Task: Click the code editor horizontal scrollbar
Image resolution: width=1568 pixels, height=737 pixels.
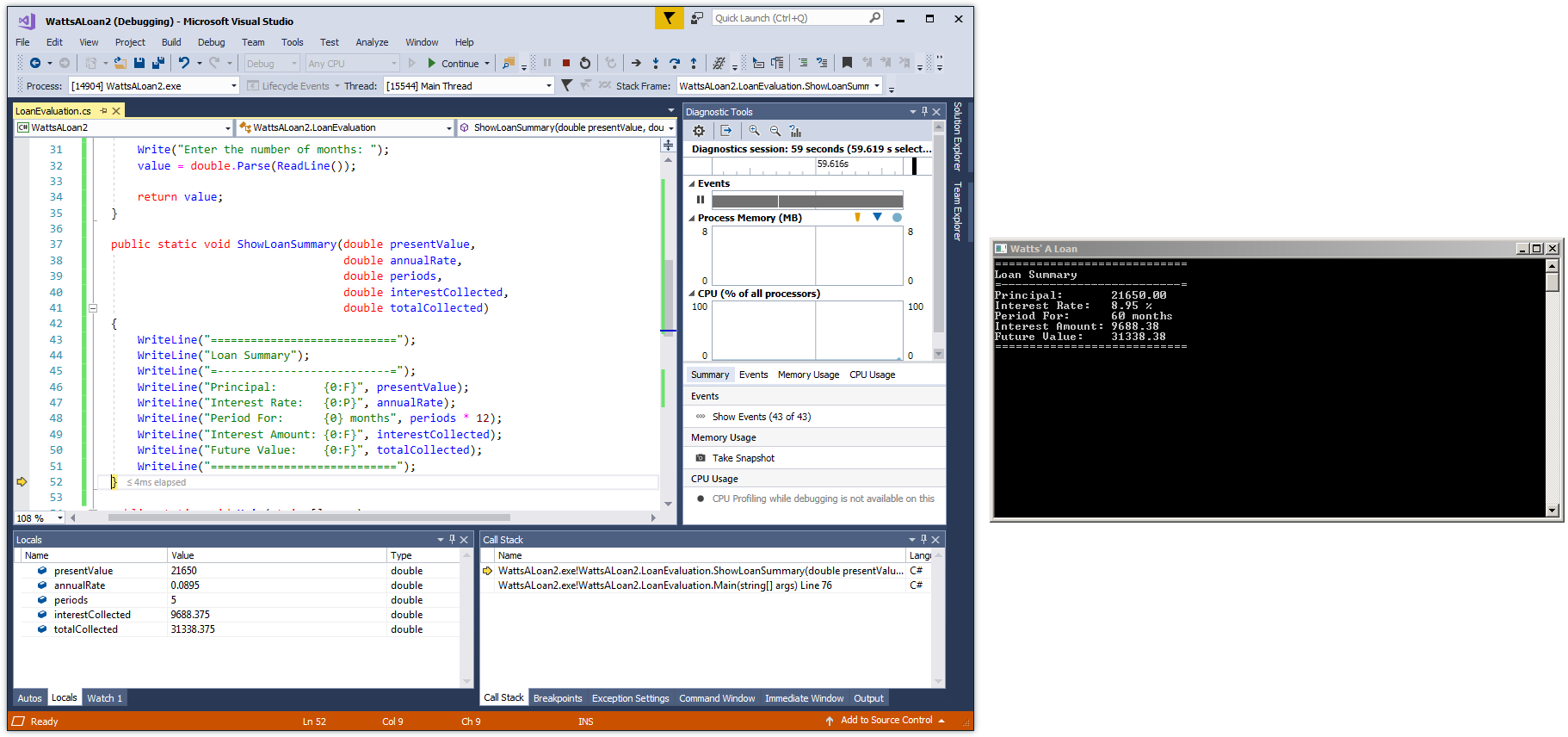Action: [x=309, y=517]
